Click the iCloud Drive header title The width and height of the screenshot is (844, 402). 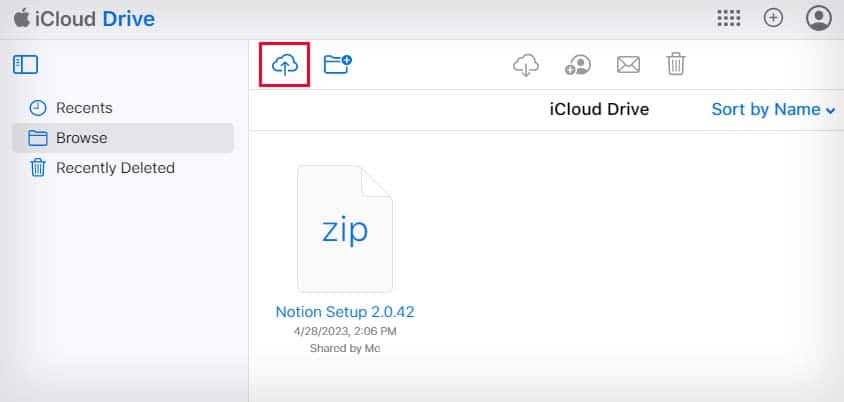[599, 109]
